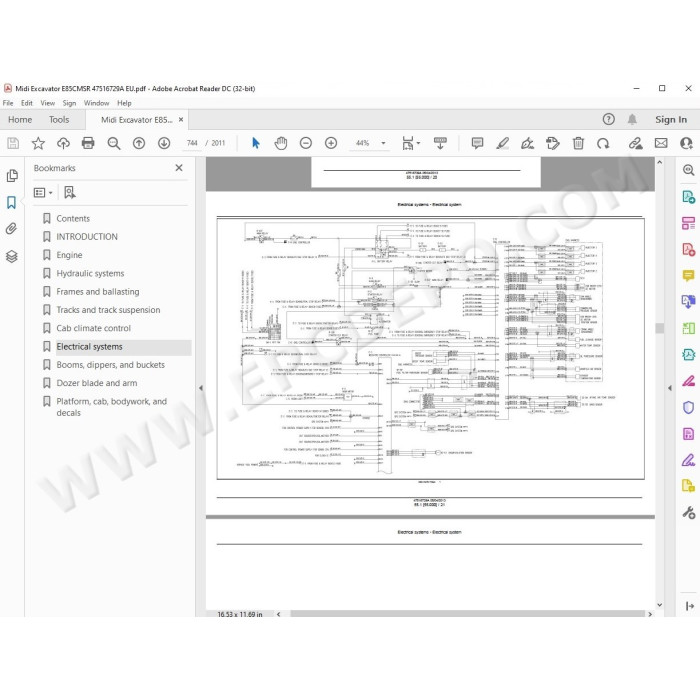Screen dimensions: 700x700
Task: Open the File menu
Action: [8, 103]
